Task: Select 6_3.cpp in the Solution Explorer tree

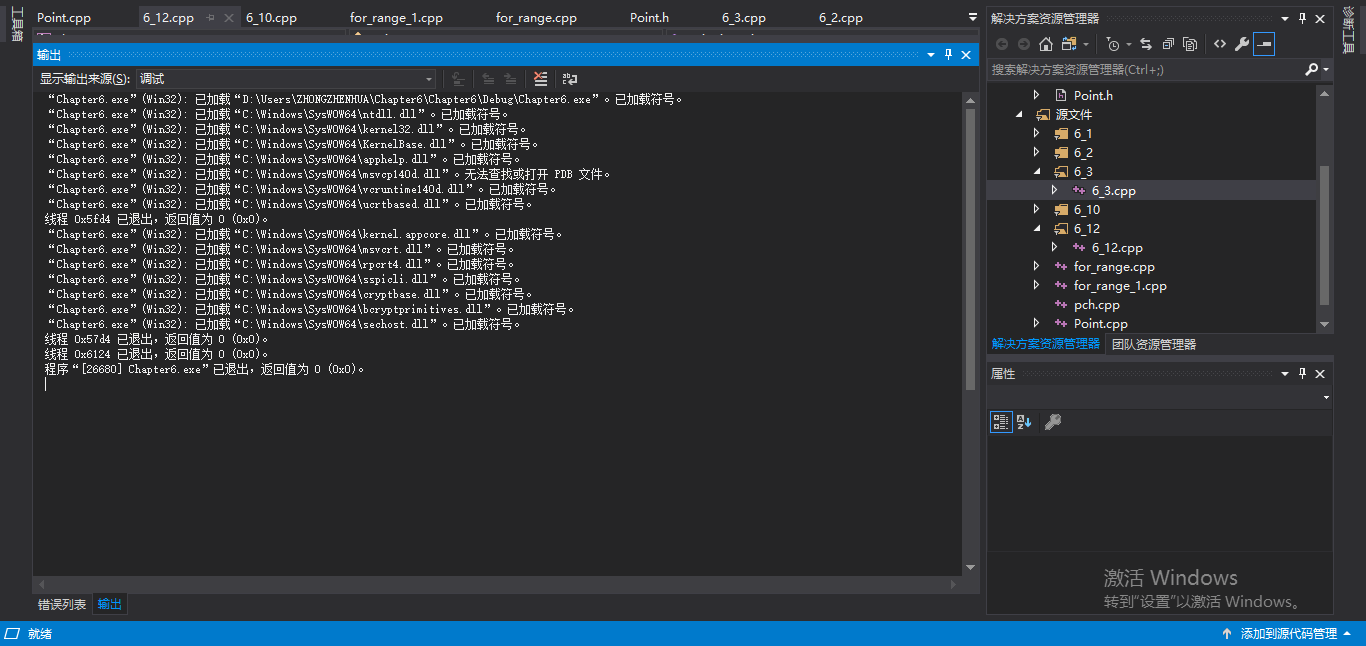Action: pyautogui.click(x=1113, y=190)
